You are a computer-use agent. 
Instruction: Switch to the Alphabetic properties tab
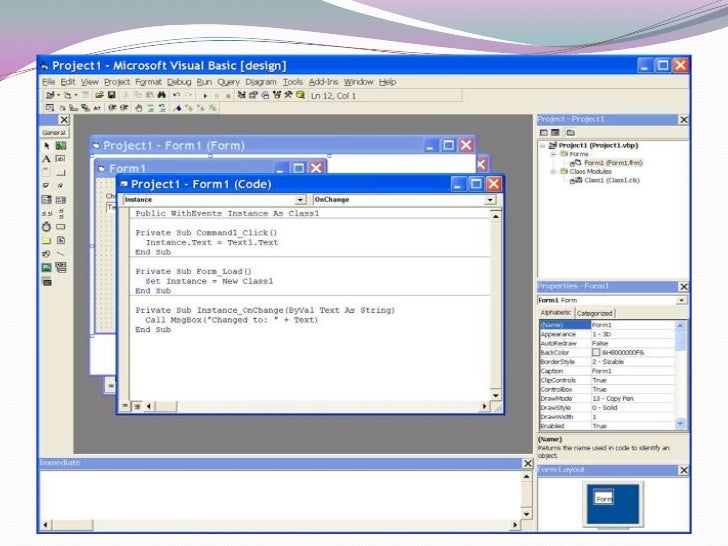pos(556,313)
